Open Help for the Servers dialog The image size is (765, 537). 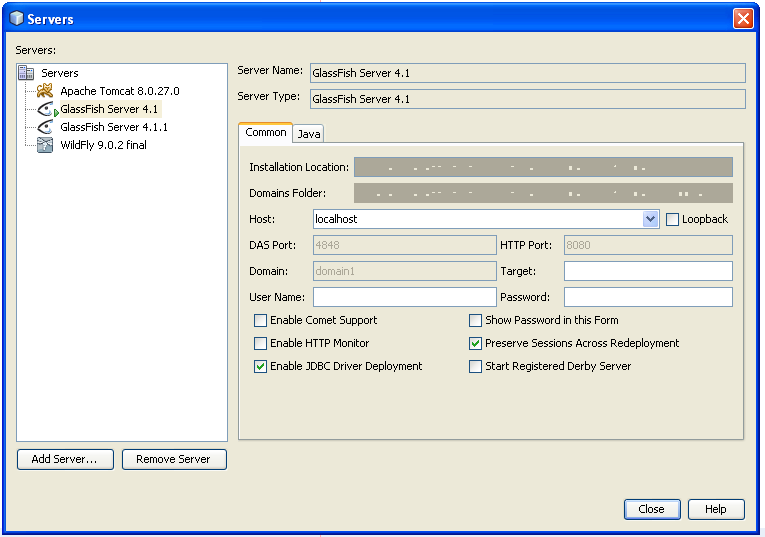[716, 509]
